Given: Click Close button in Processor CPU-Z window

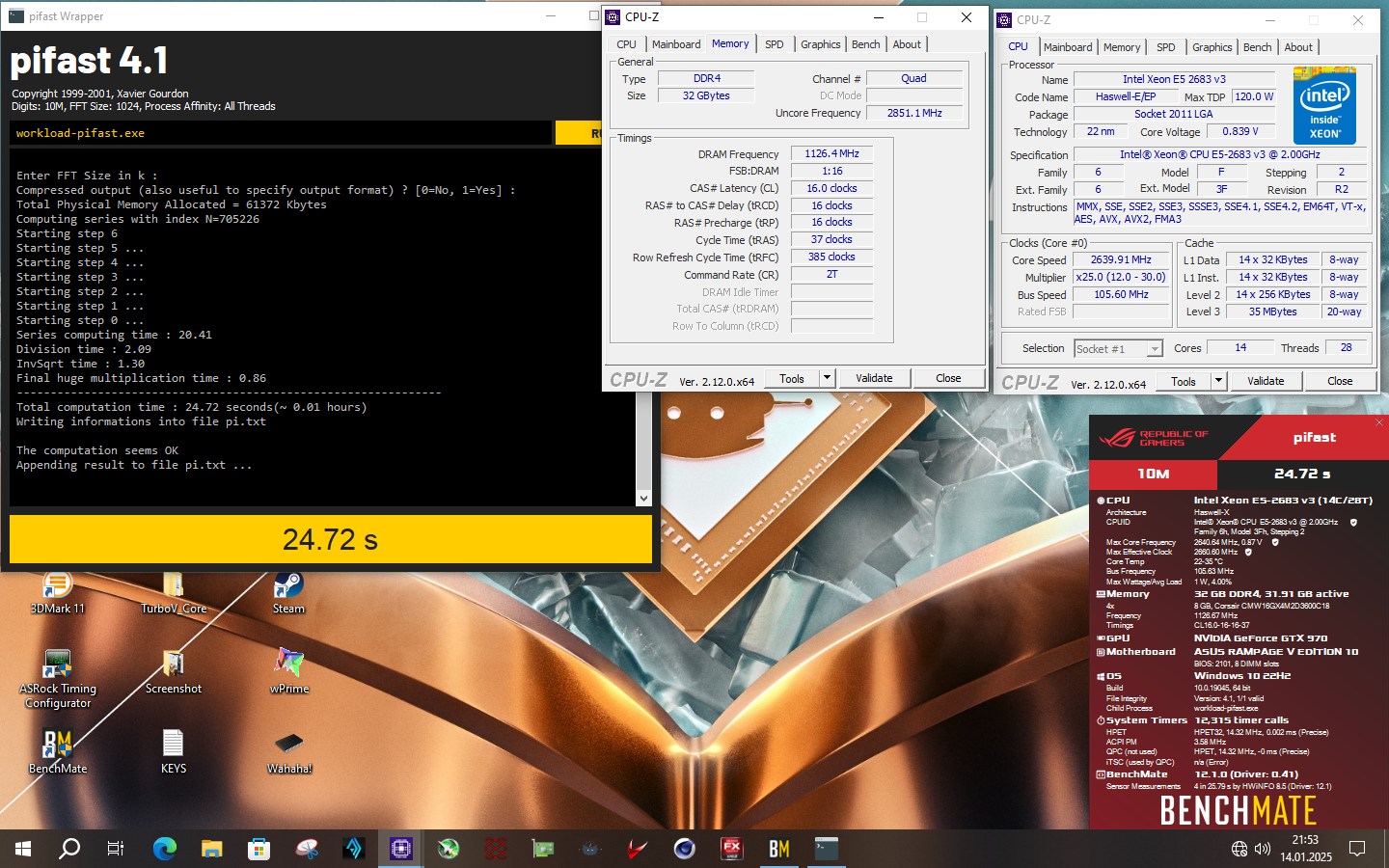Looking at the screenshot, I should point(1340,381).
